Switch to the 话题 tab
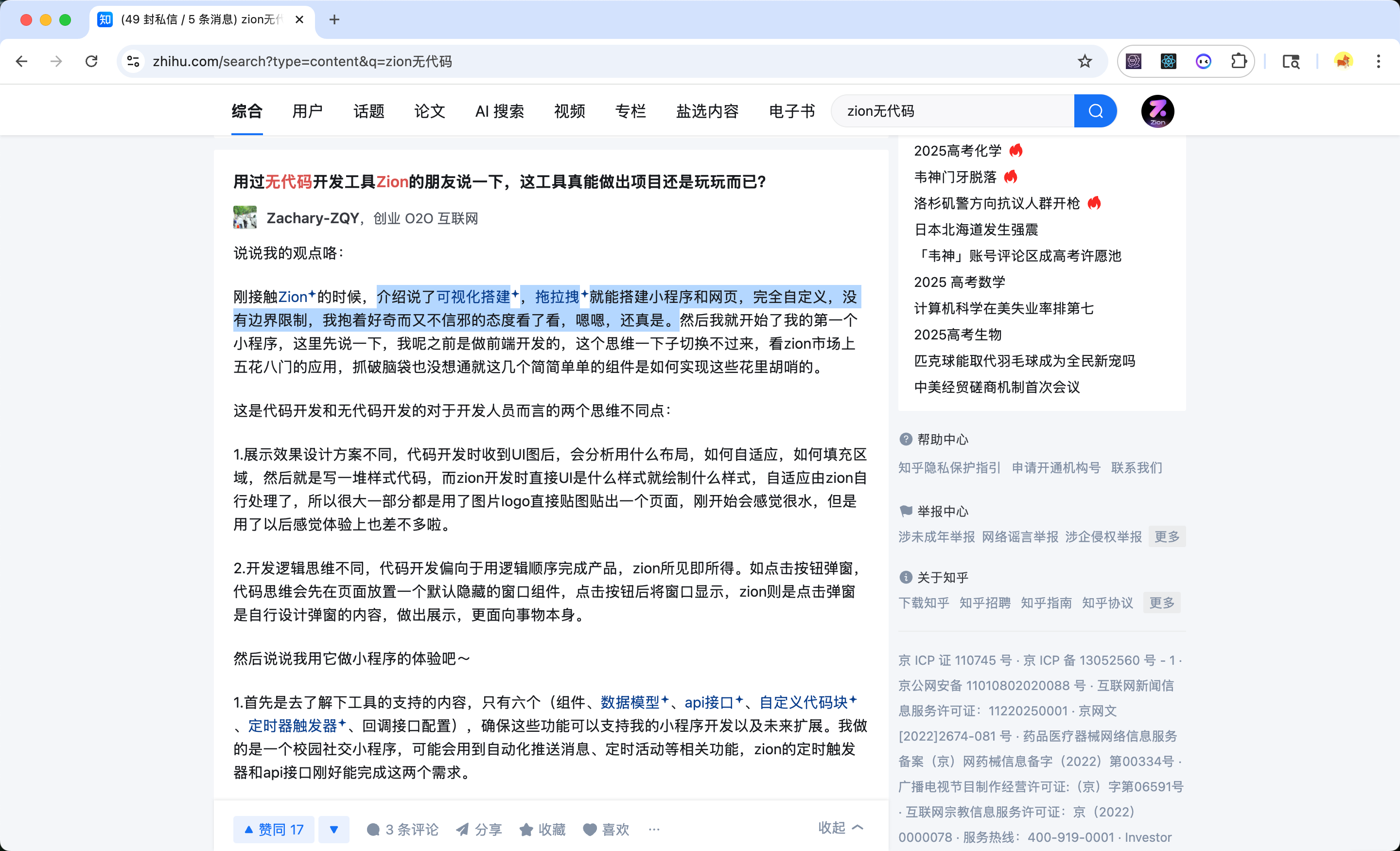This screenshot has width=1400, height=851. click(369, 111)
